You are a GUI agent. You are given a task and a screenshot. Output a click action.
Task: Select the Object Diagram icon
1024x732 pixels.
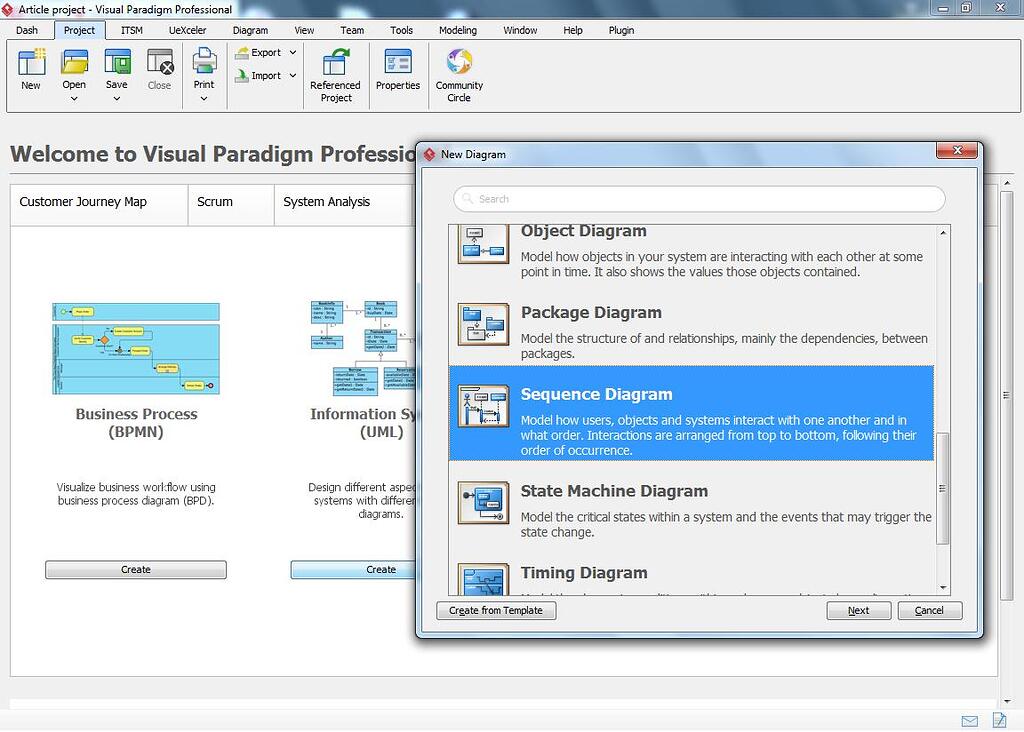(483, 243)
